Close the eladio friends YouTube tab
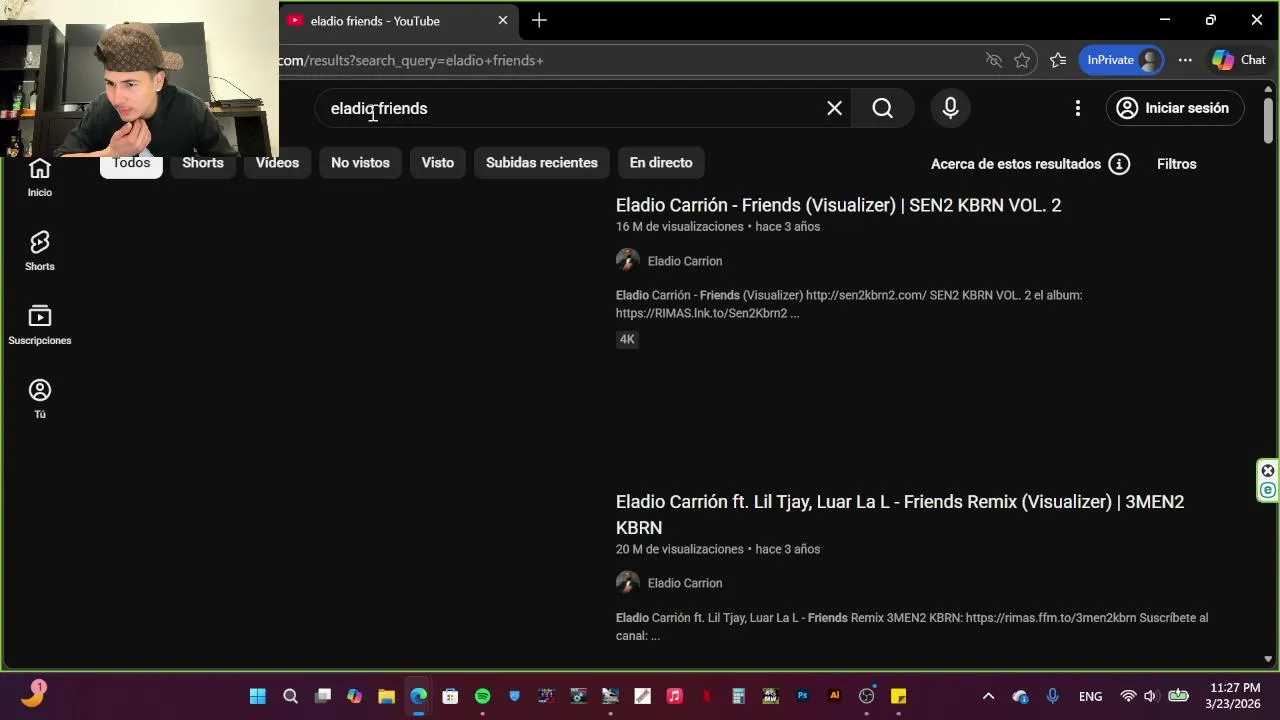This screenshot has height=720, width=1280. (503, 20)
